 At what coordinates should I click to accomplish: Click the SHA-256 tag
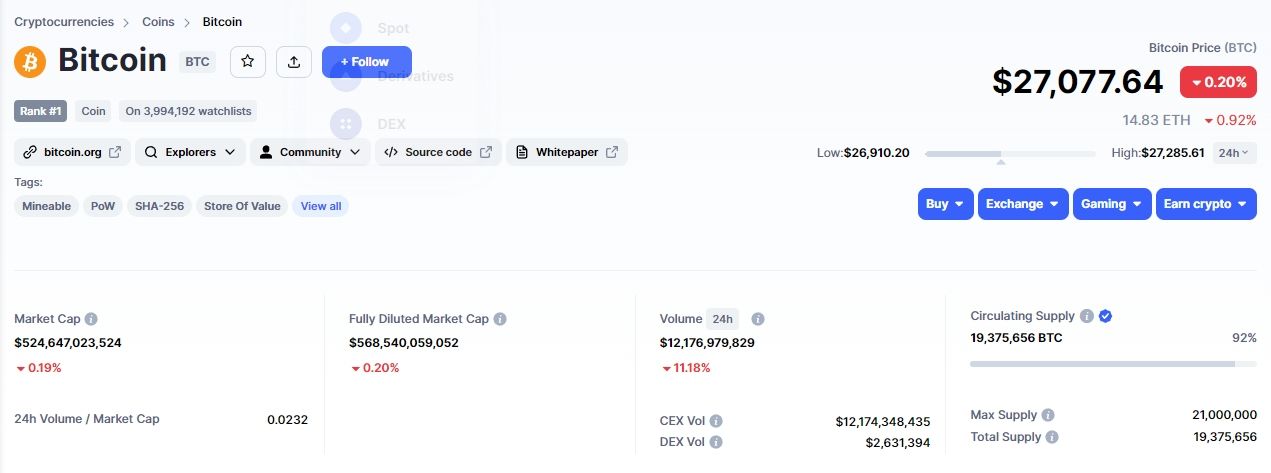(160, 206)
